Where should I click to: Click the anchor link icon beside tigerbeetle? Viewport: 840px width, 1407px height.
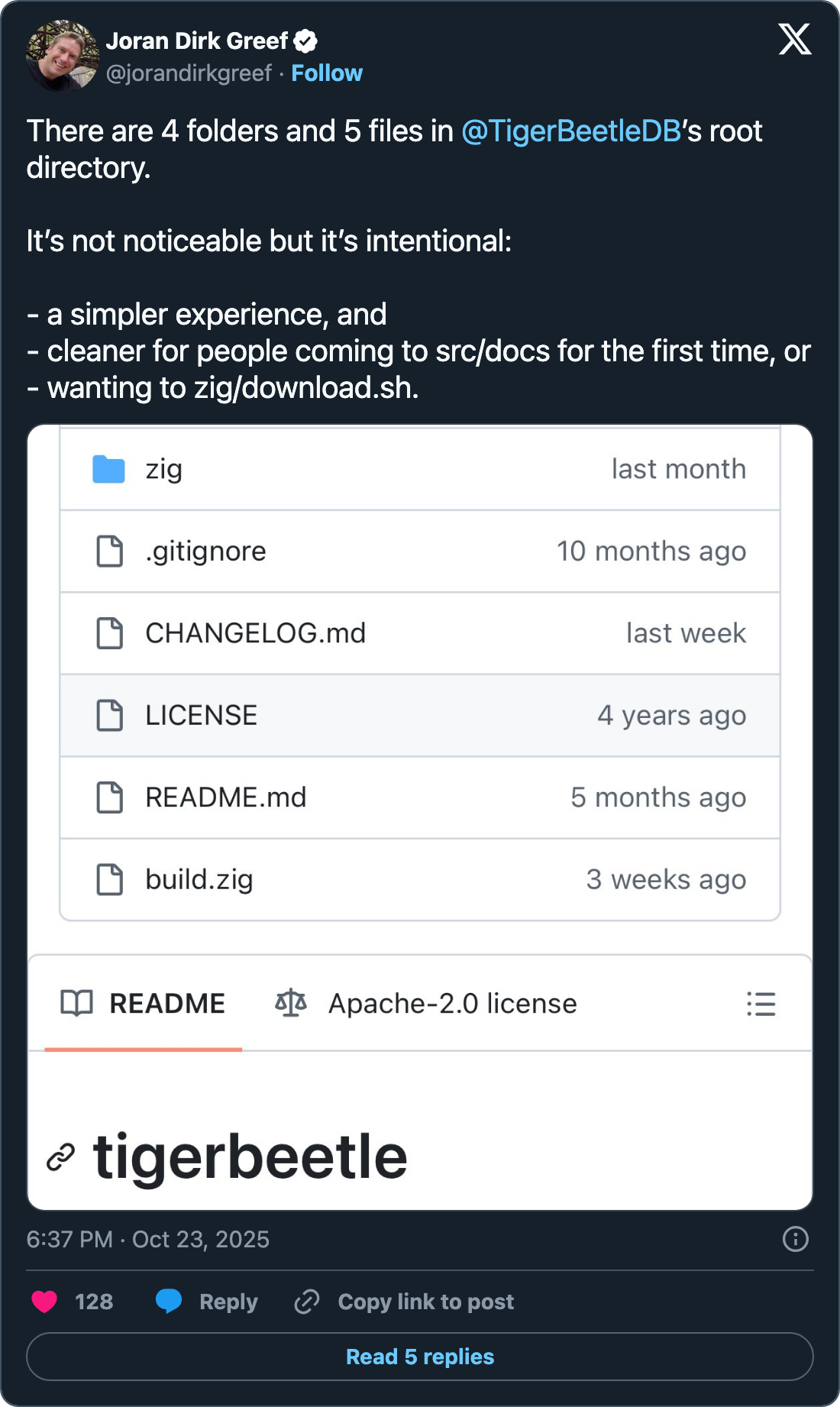(x=61, y=1157)
